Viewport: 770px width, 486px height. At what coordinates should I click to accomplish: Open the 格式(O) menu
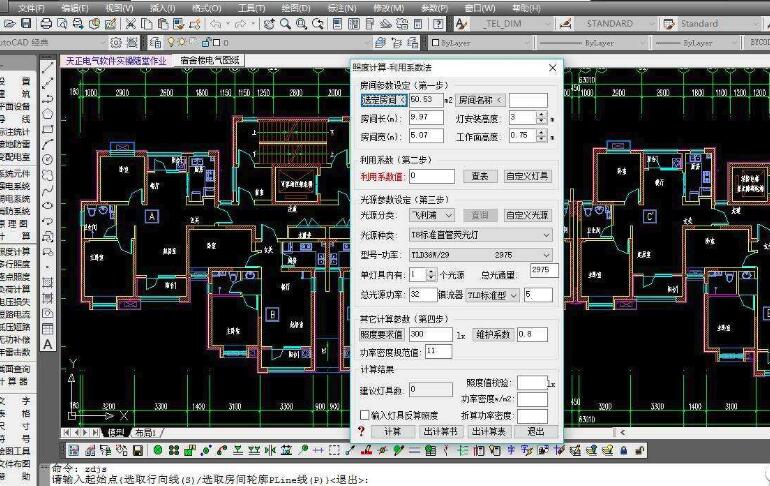pos(206,7)
